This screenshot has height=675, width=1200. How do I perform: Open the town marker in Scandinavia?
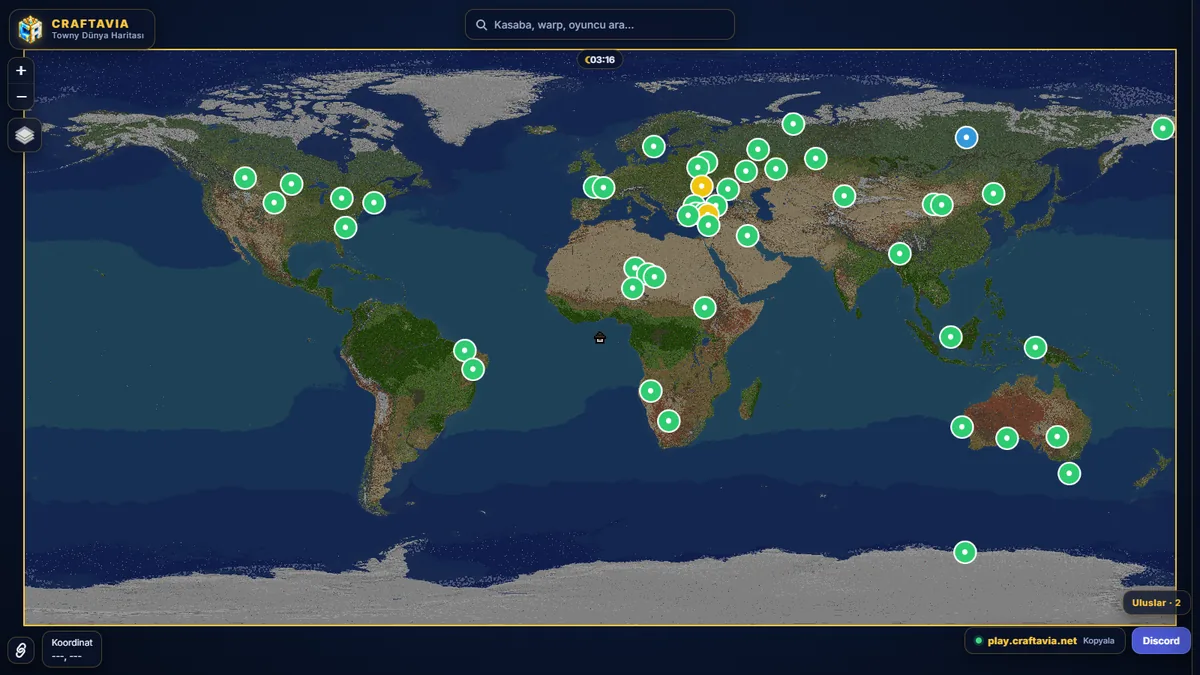653,146
